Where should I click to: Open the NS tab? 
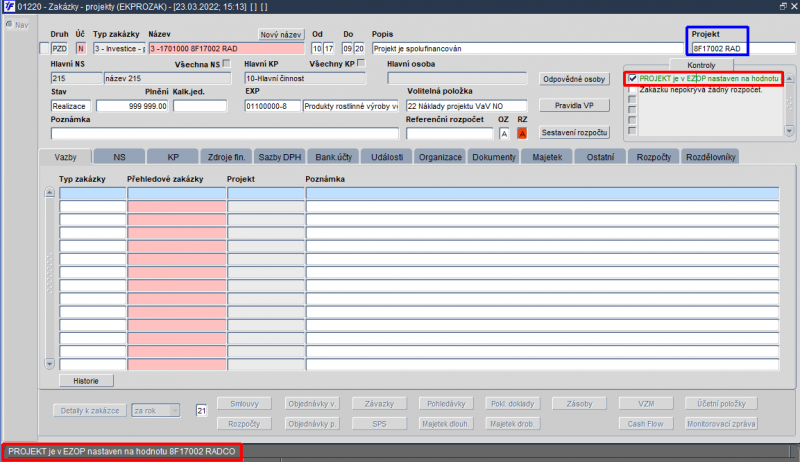pyautogui.click(x=119, y=157)
